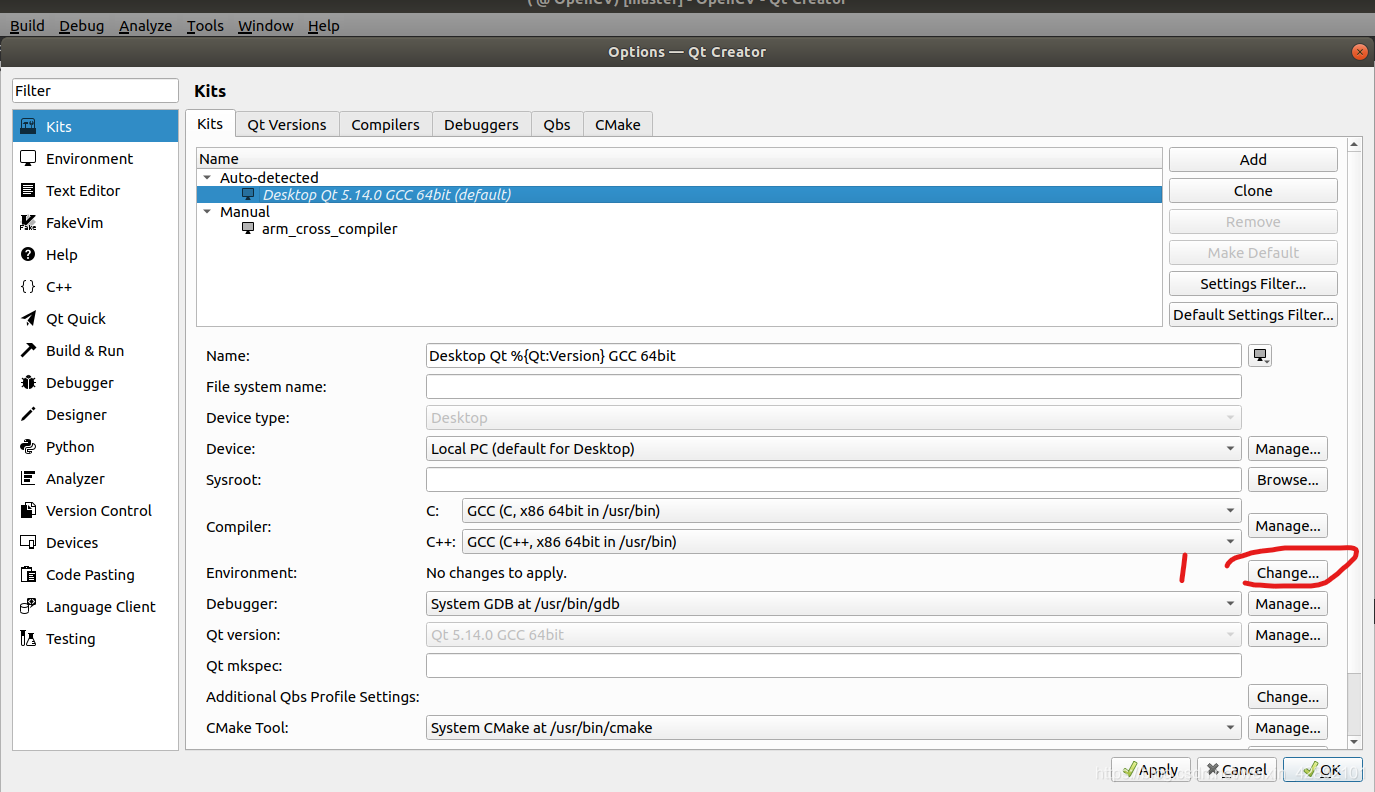Viewport: 1375px width, 792px height.
Task: Open the C++ settings category
Action: 95,286
